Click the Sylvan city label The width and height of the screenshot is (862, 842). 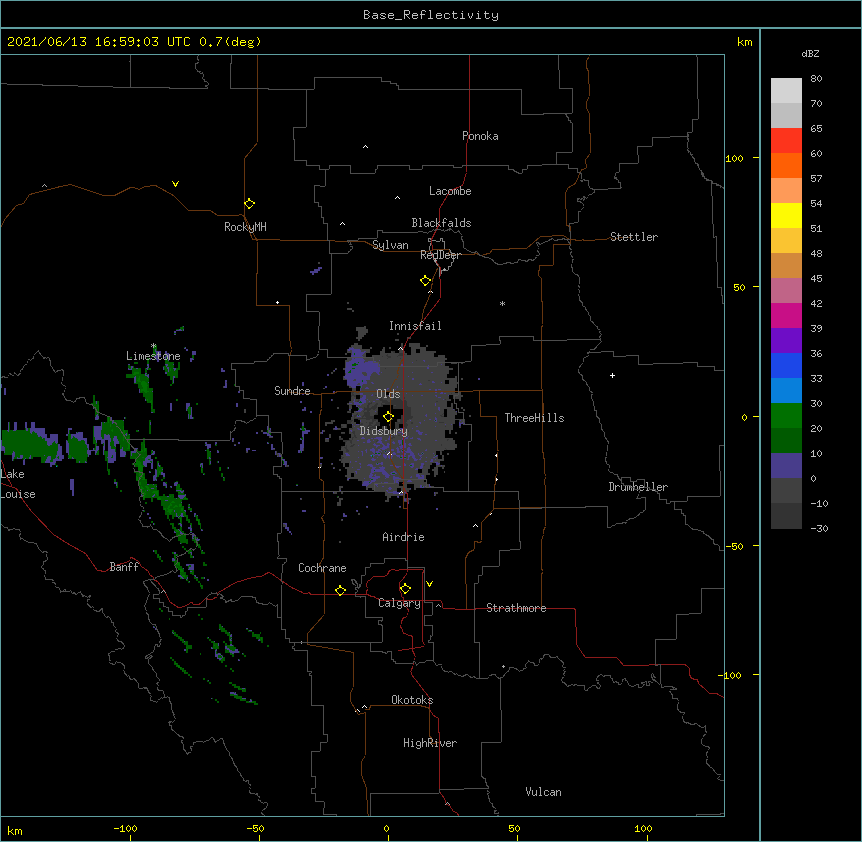point(390,245)
